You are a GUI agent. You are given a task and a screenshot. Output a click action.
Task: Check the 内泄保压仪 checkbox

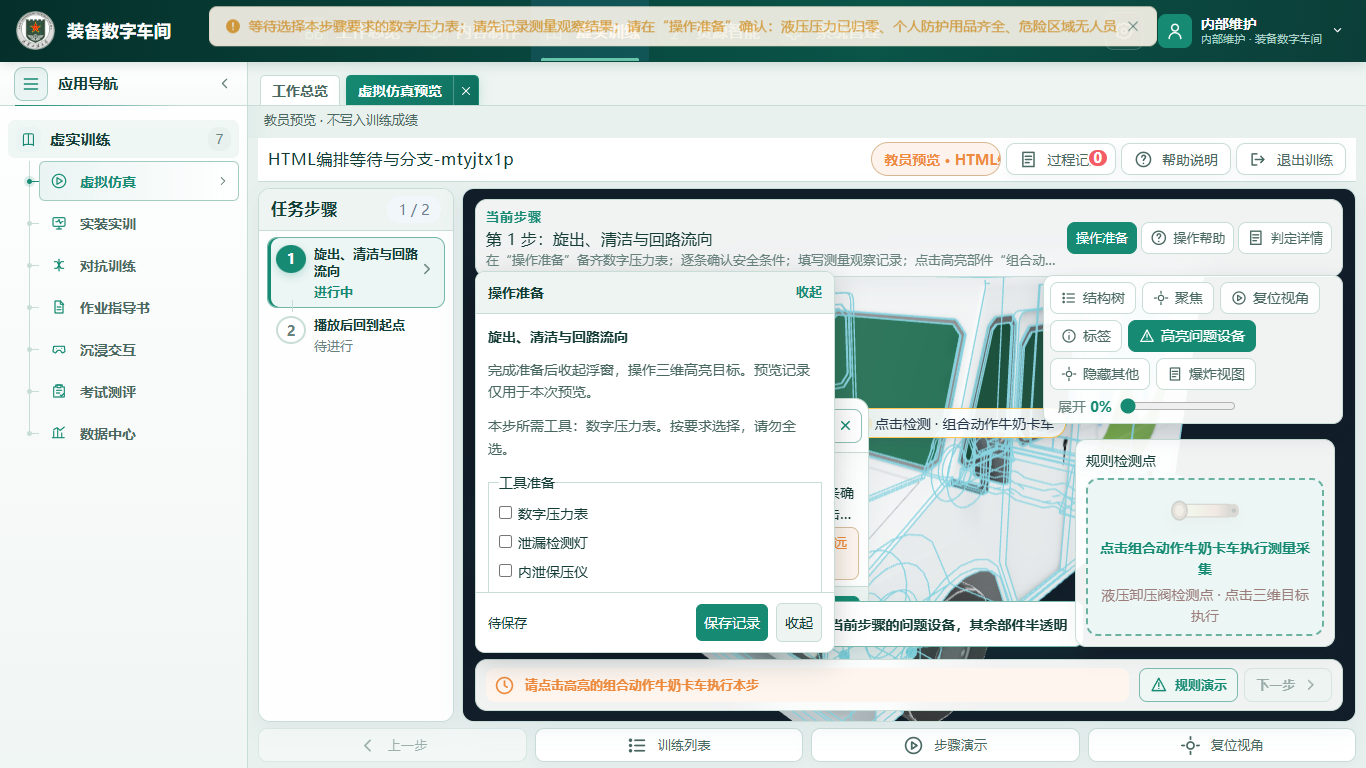tap(505, 571)
